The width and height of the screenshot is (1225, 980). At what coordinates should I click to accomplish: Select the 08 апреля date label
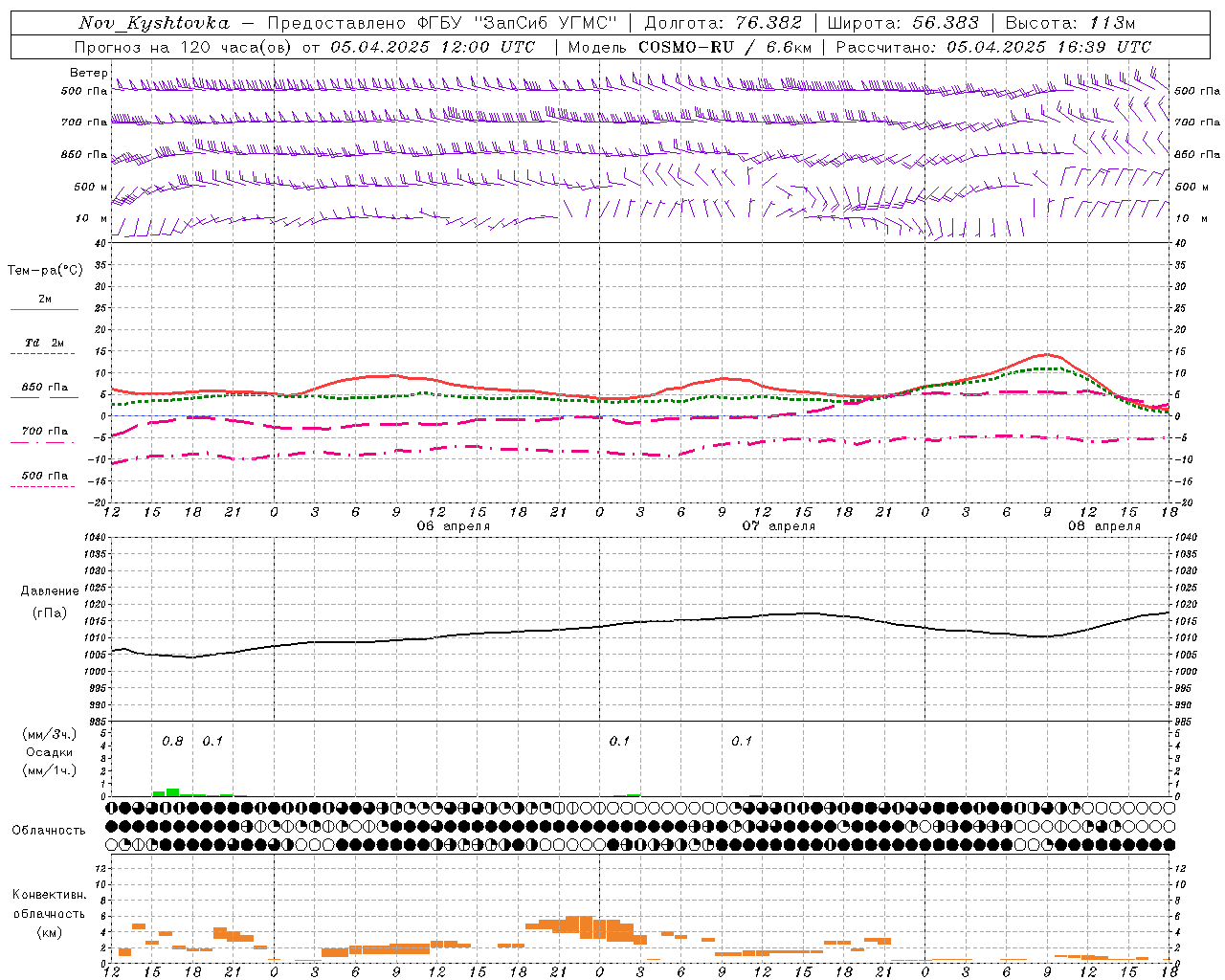[1104, 526]
